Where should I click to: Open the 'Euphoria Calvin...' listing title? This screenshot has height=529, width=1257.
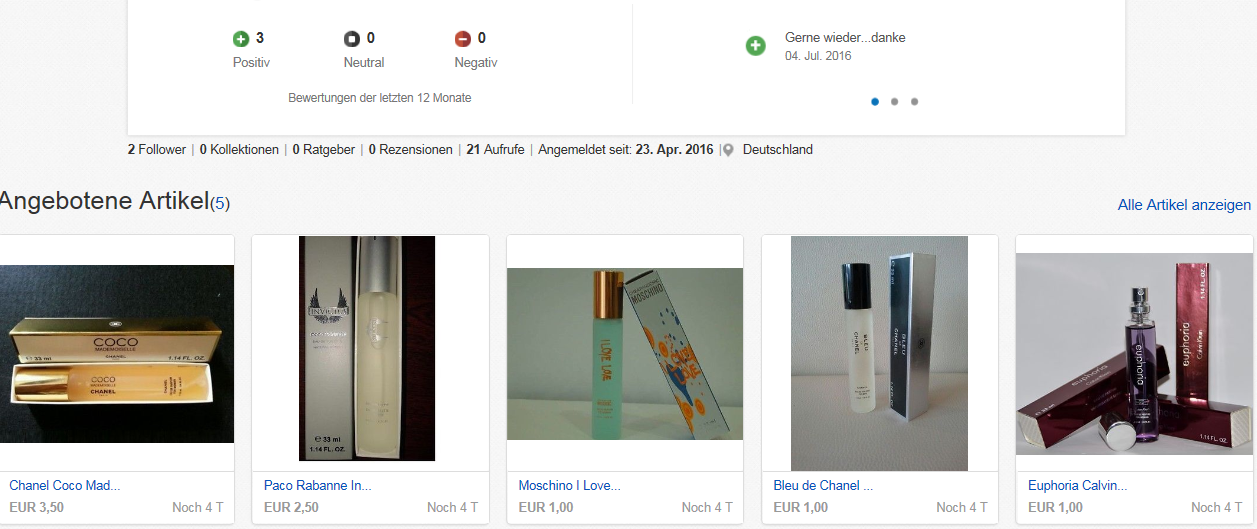point(1078,485)
